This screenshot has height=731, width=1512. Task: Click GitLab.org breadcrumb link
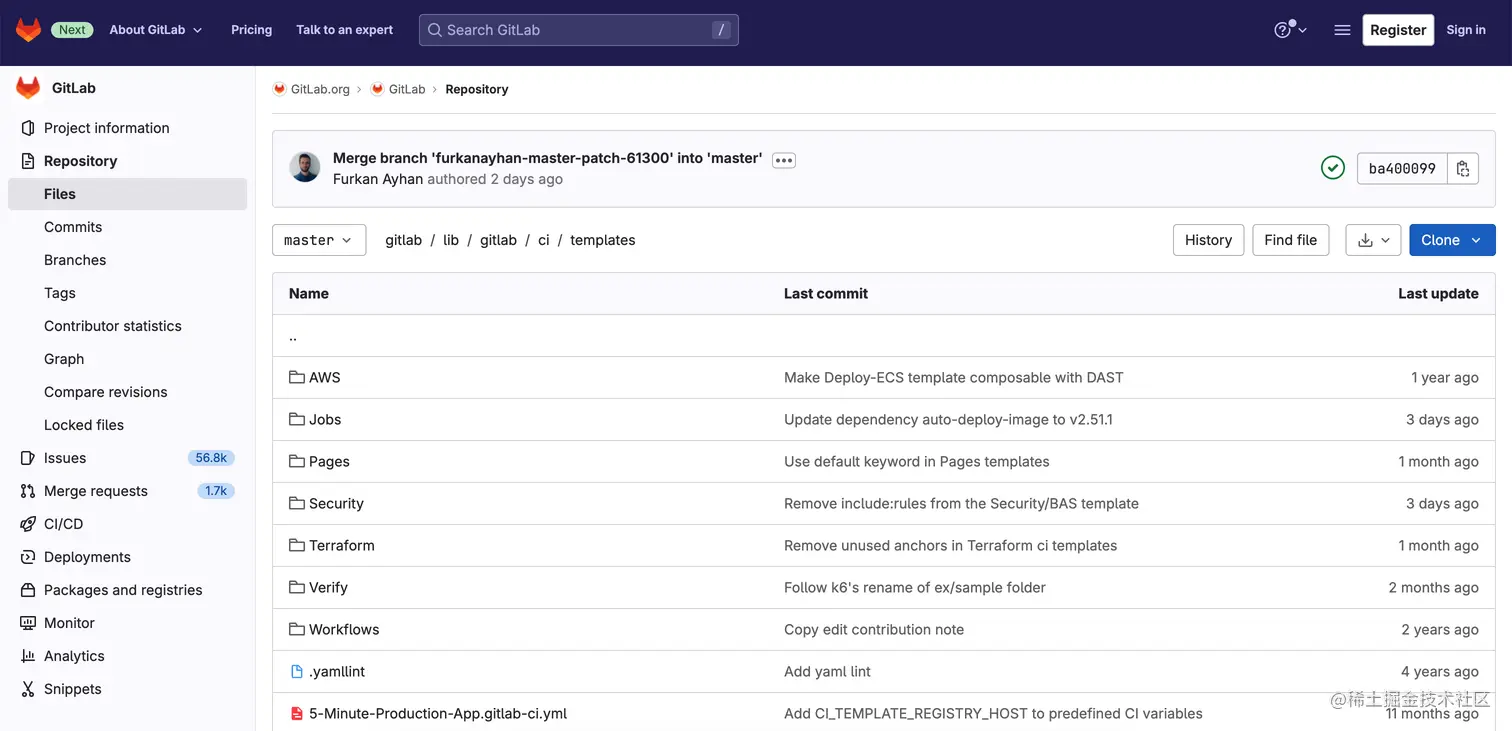[x=320, y=89]
